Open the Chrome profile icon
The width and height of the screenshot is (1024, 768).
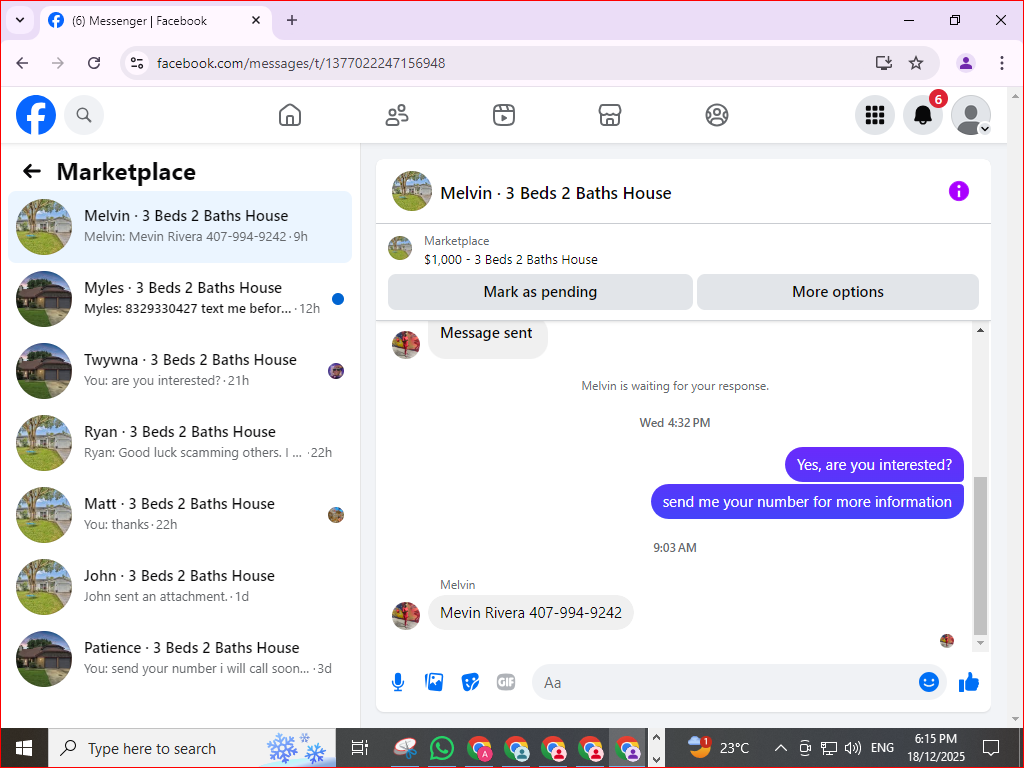[x=966, y=63]
